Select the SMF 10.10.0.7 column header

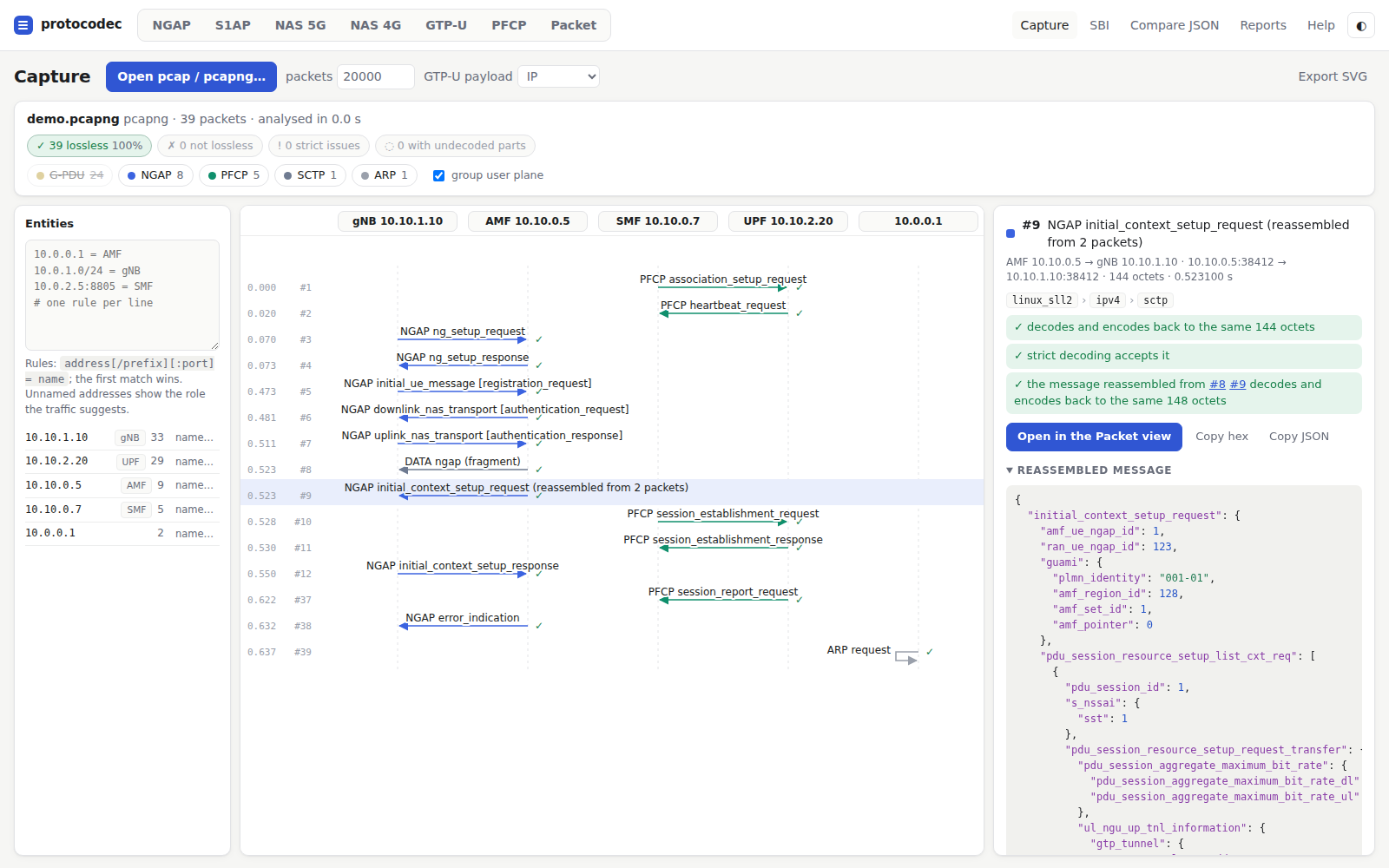tap(658, 221)
